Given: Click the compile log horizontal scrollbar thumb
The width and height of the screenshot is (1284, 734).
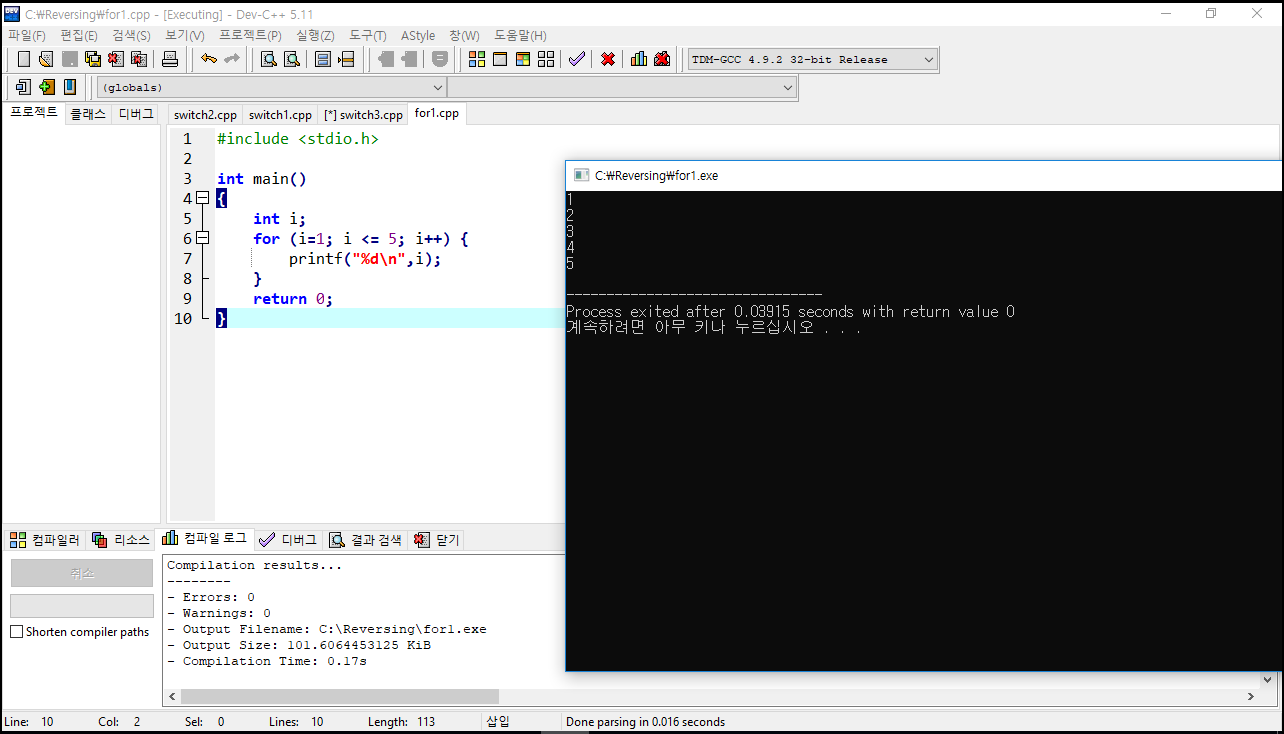Looking at the screenshot, I should [x=340, y=696].
